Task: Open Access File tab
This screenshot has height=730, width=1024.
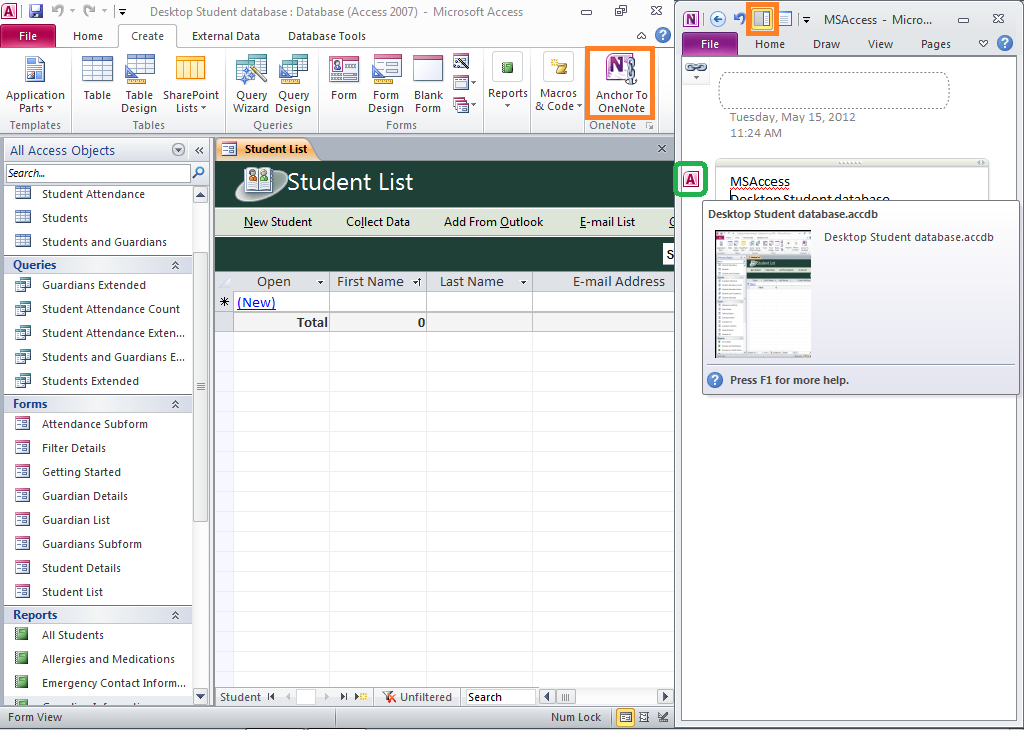Action: (28, 36)
